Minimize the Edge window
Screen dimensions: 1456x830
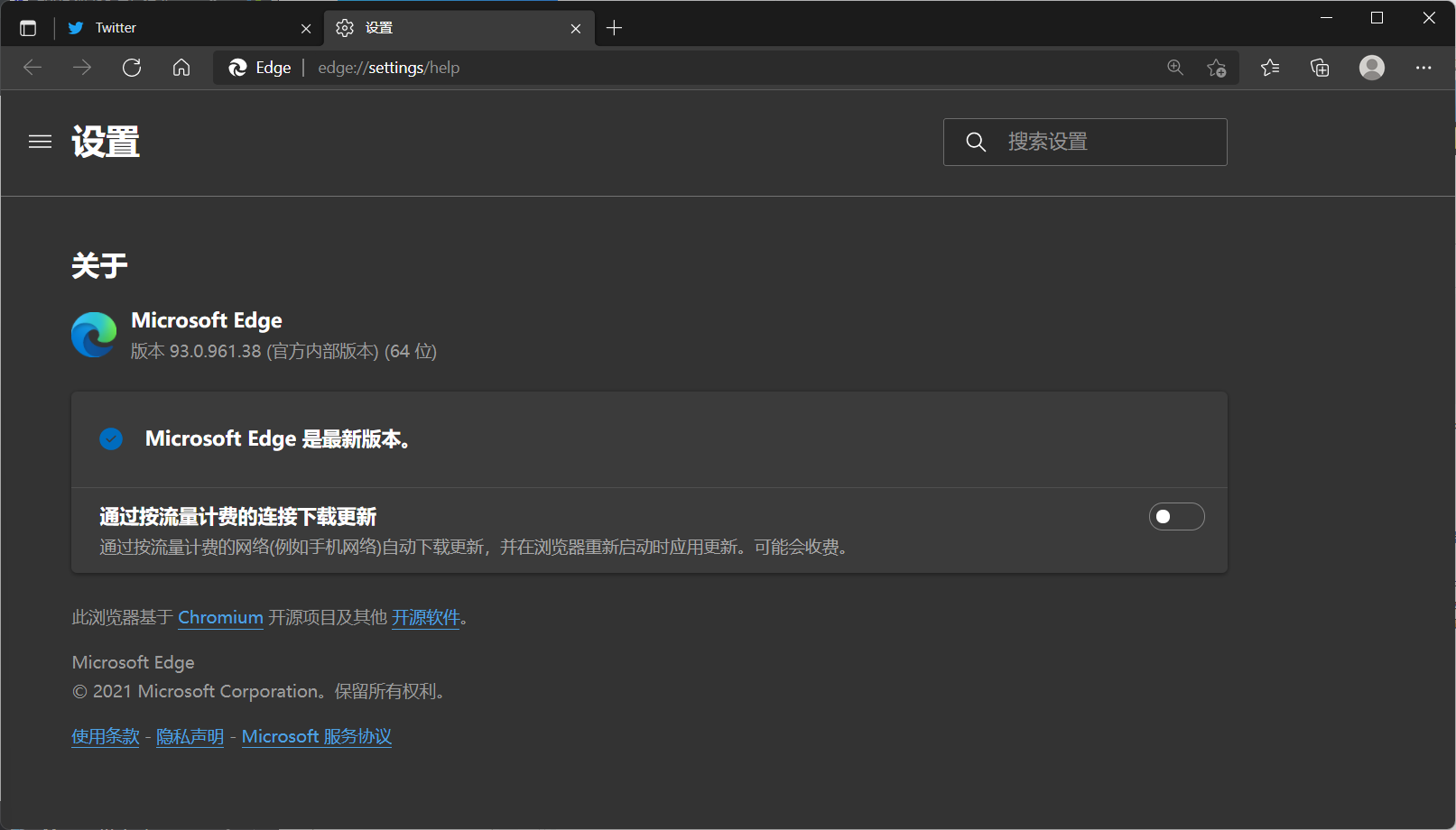pos(1327,18)
